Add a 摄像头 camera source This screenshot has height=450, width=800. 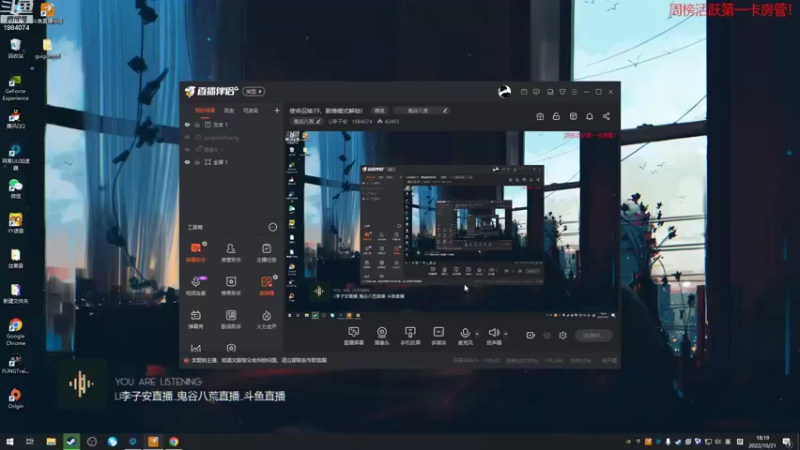pyautogui.click(x=382, y=336)
